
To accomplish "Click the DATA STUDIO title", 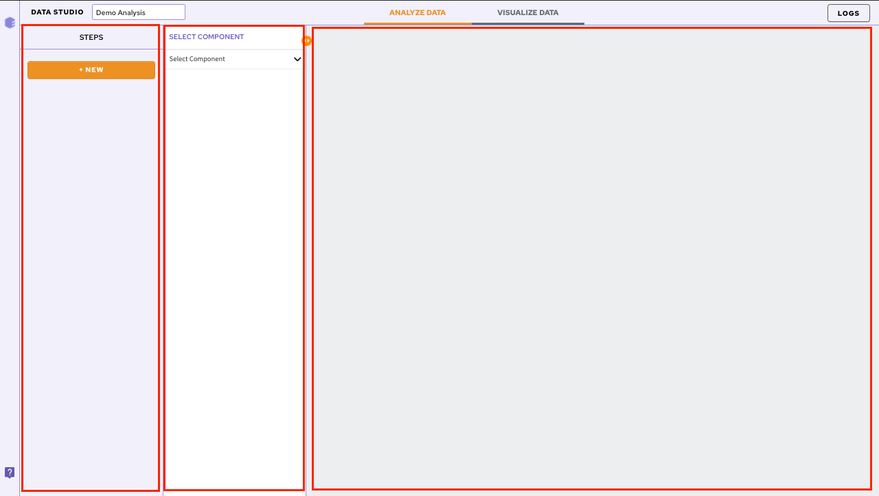I will pyautogui.click(x=57, y=12).
